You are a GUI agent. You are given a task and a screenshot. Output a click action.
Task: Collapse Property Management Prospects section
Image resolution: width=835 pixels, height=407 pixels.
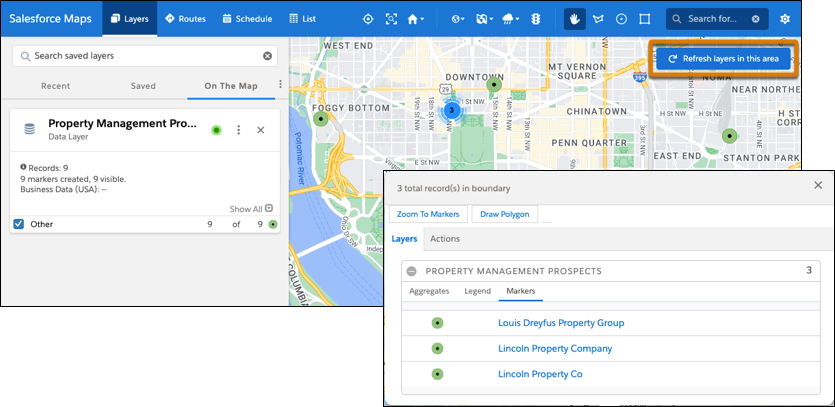(412, 271)
